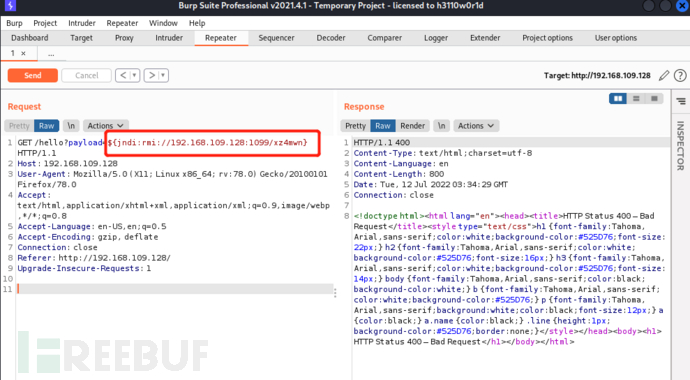Switch to Decoder tab

pos(331,38)
